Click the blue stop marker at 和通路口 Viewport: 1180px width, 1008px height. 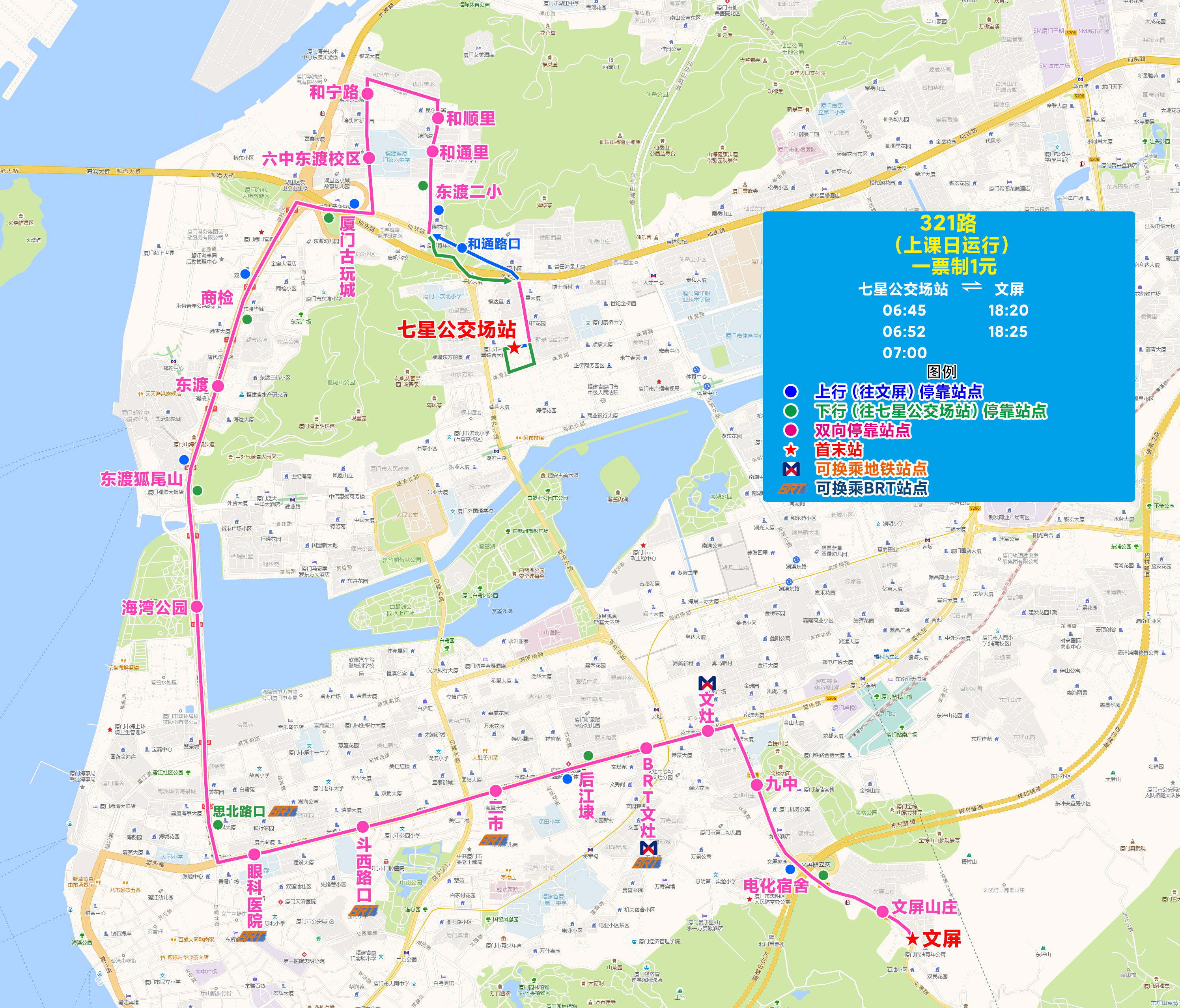(x=462, y=248)
